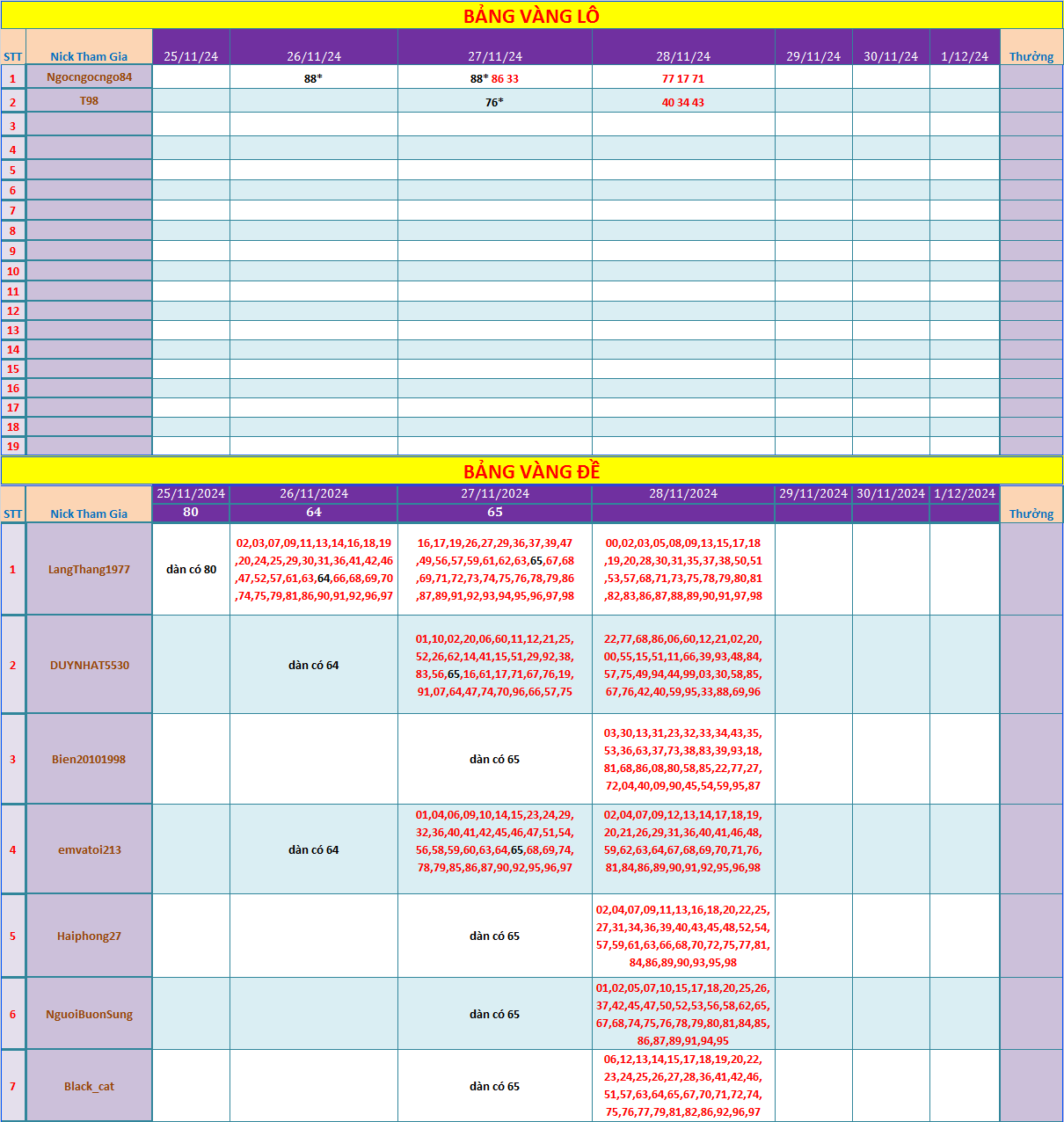Select the LangThang1977 nick cell
The height and width of the screenshot is (1122, 1064).
(x=89, y=569)
